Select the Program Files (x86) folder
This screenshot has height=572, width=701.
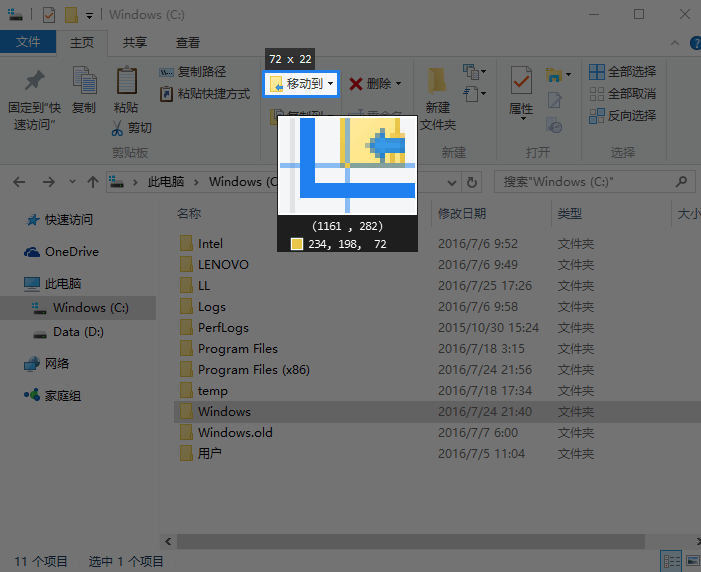click(x=245, y=370)
